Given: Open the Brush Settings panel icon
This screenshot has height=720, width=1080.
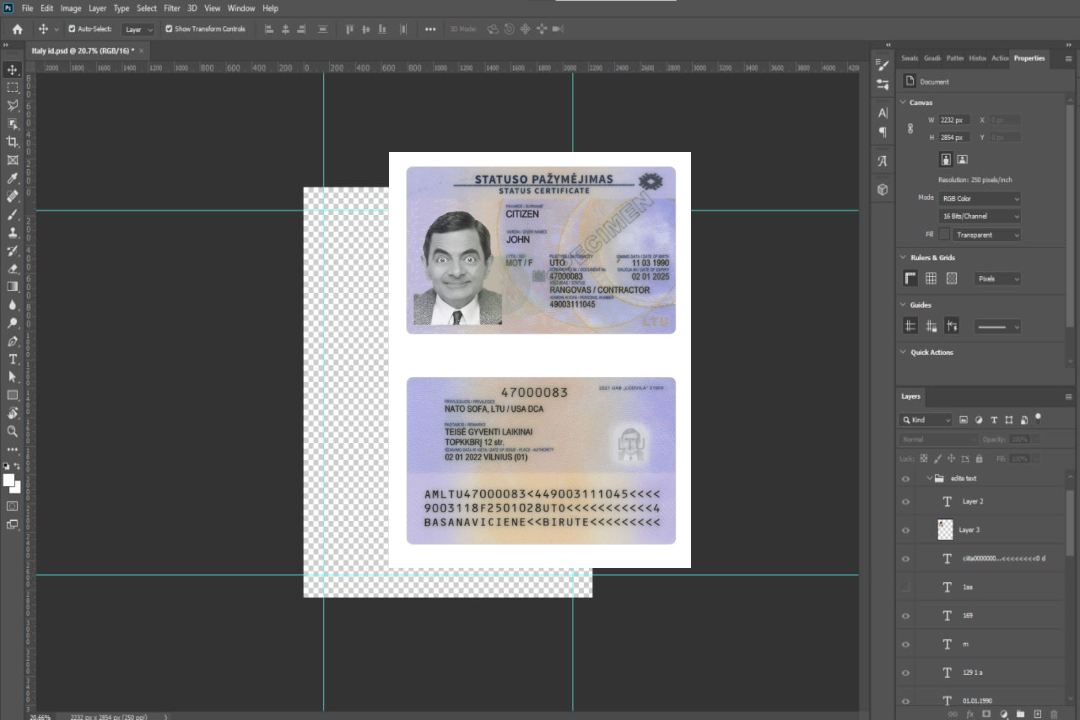Looking at the screenshot, I should tap(883, 65).
